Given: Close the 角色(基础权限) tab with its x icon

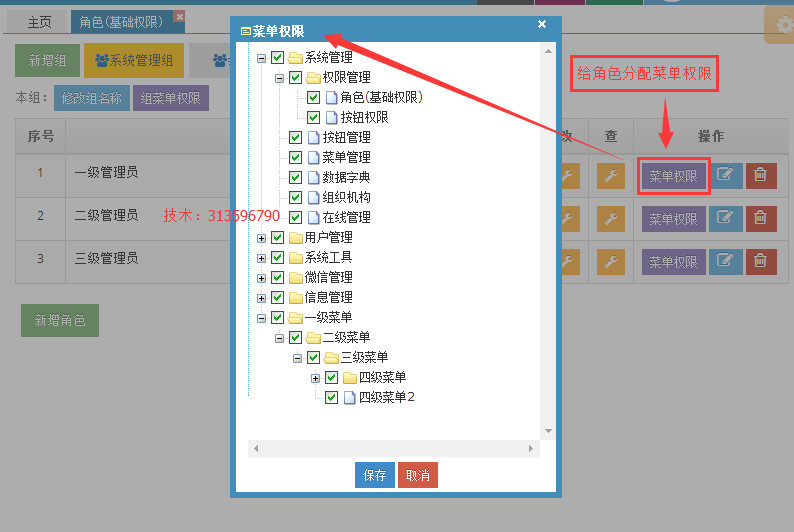Looking at the screenshot, I should coord(179,17).
